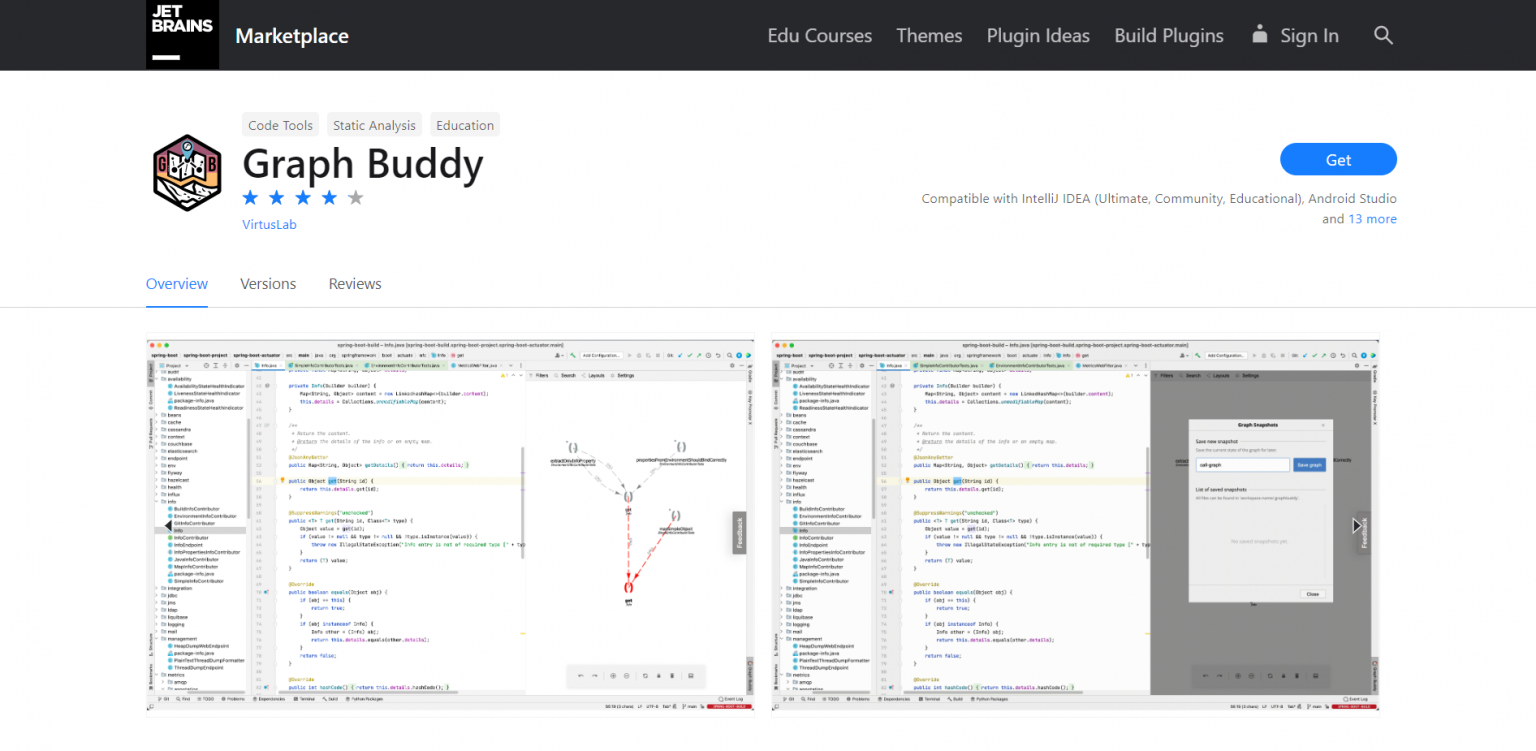Select the Overview tab
The width and height of the screenshot is (1536, 751).
click(x=177, y=283)
